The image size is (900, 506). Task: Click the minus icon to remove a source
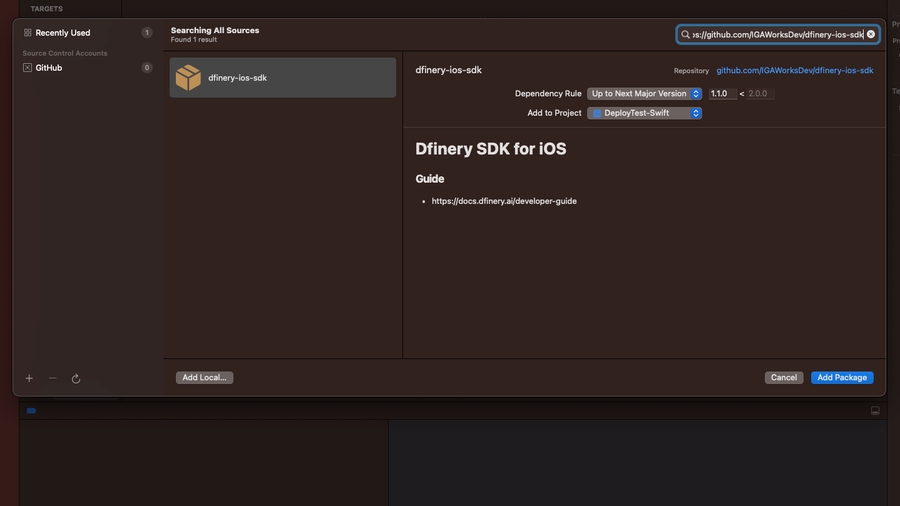52,379
